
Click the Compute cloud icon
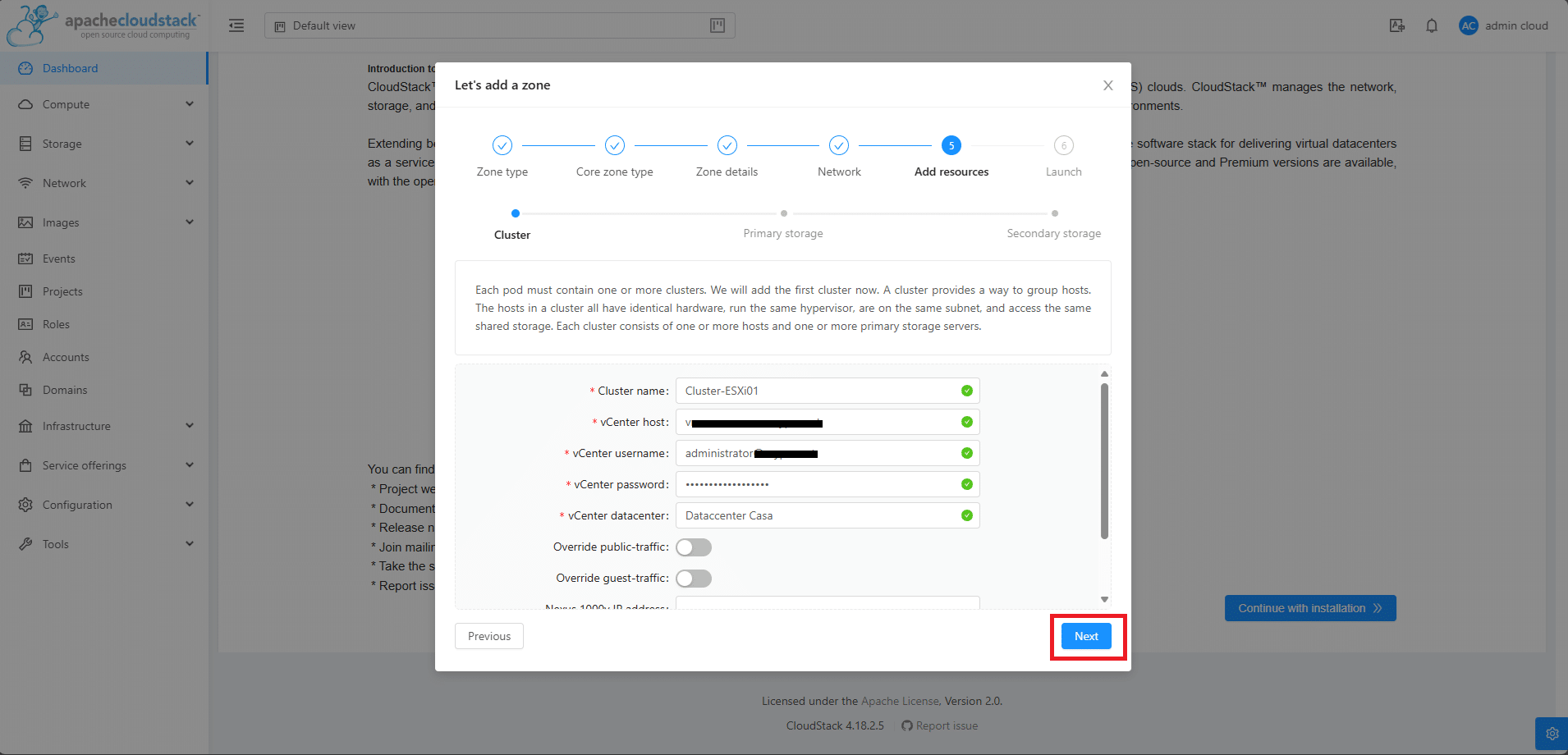tap(25, 104)
